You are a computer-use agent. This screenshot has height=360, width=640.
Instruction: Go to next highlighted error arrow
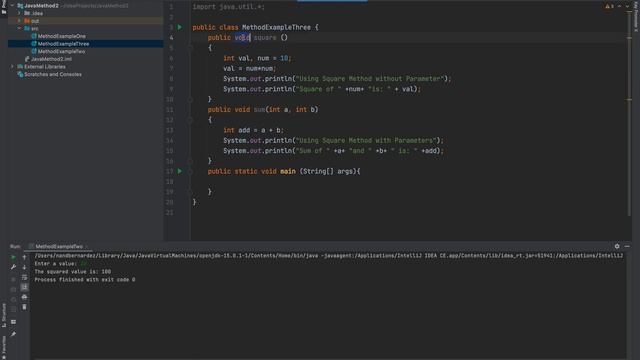point(627,6)
